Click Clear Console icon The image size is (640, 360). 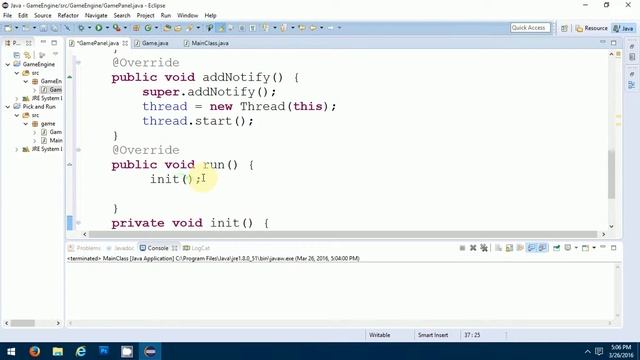pos(498,248)
